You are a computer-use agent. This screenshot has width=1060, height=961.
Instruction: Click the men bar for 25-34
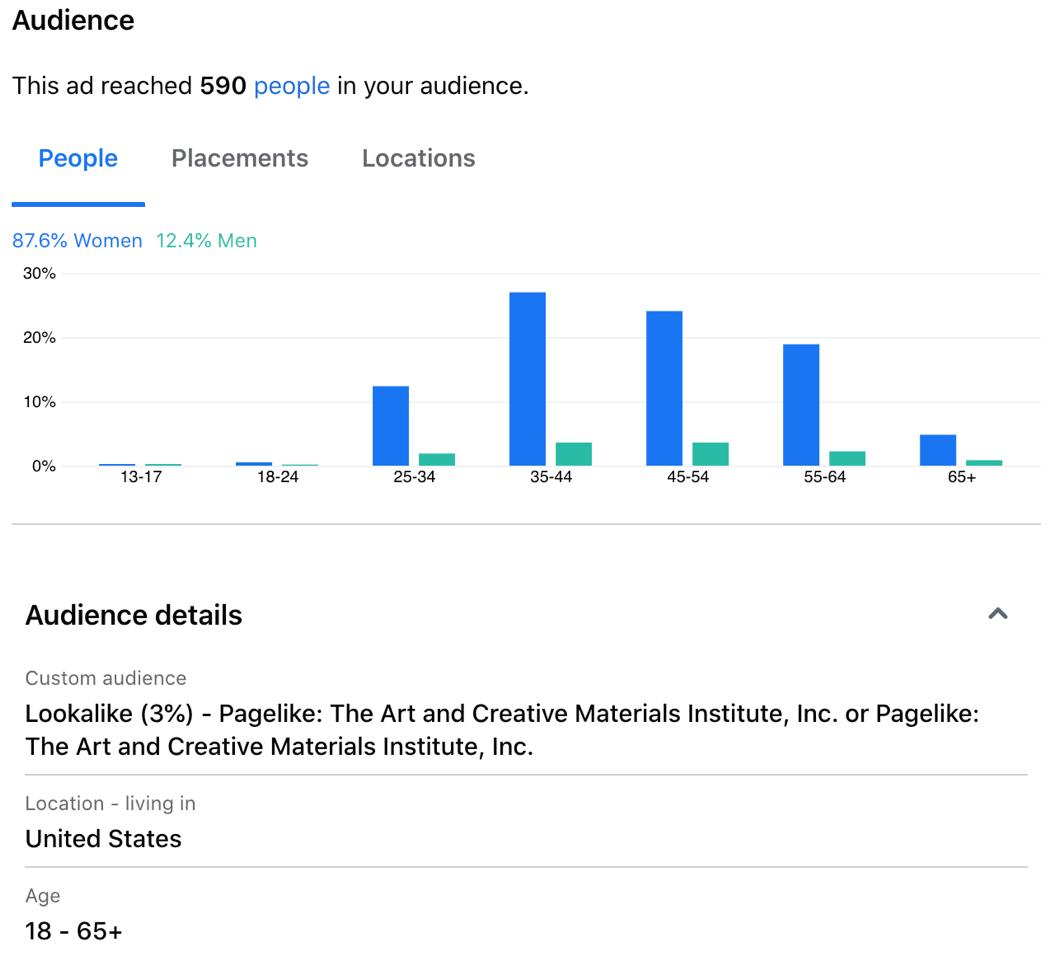pyautogui.click(x=437, y=460)
